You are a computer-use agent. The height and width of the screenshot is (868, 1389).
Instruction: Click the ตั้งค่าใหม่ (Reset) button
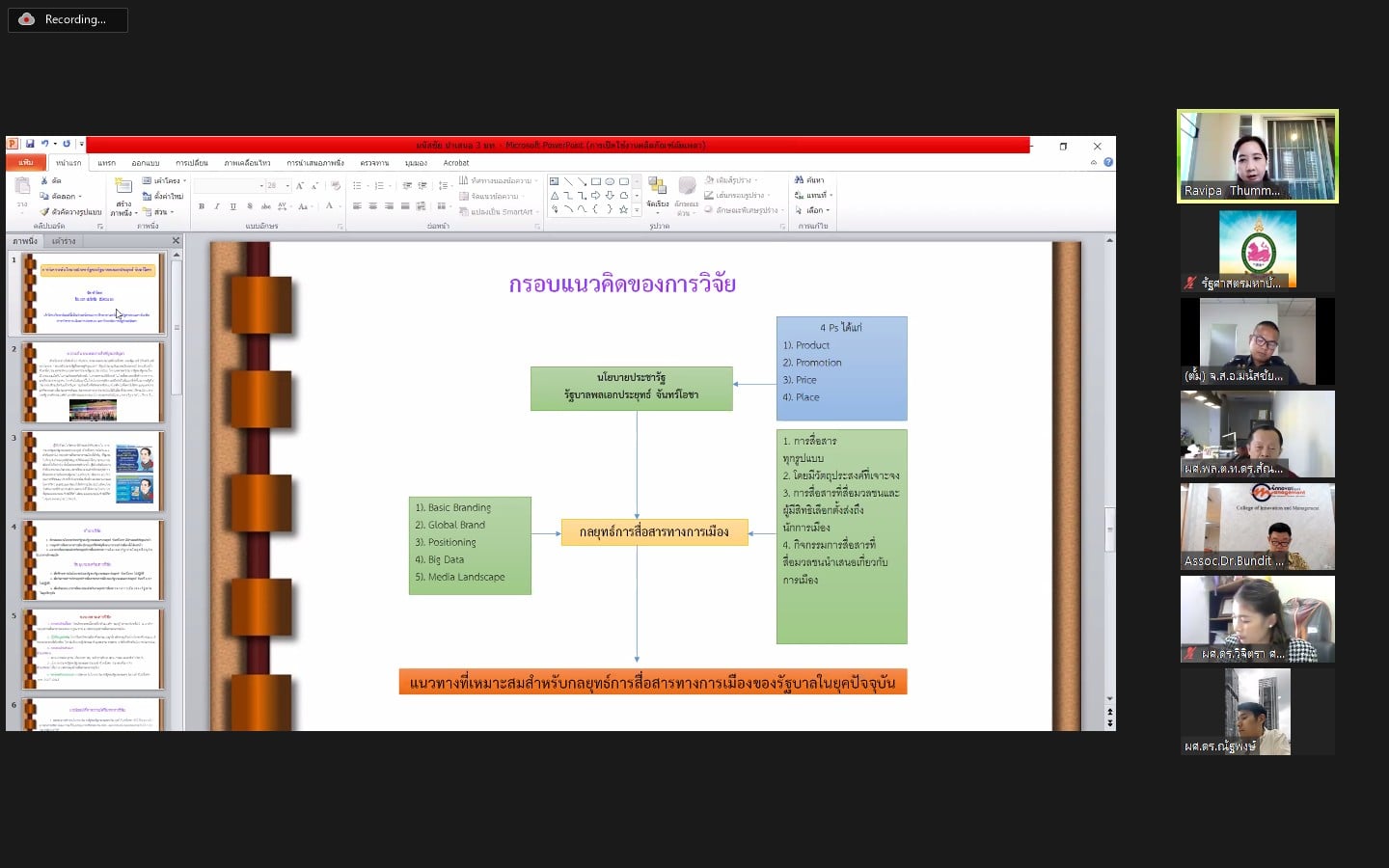(163, 196)
